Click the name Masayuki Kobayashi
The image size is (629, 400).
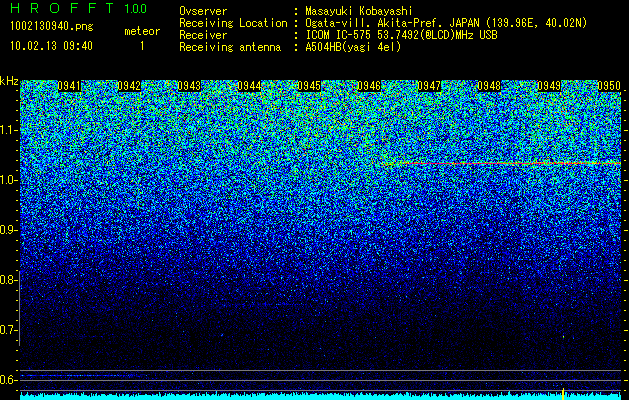point(358,11)
